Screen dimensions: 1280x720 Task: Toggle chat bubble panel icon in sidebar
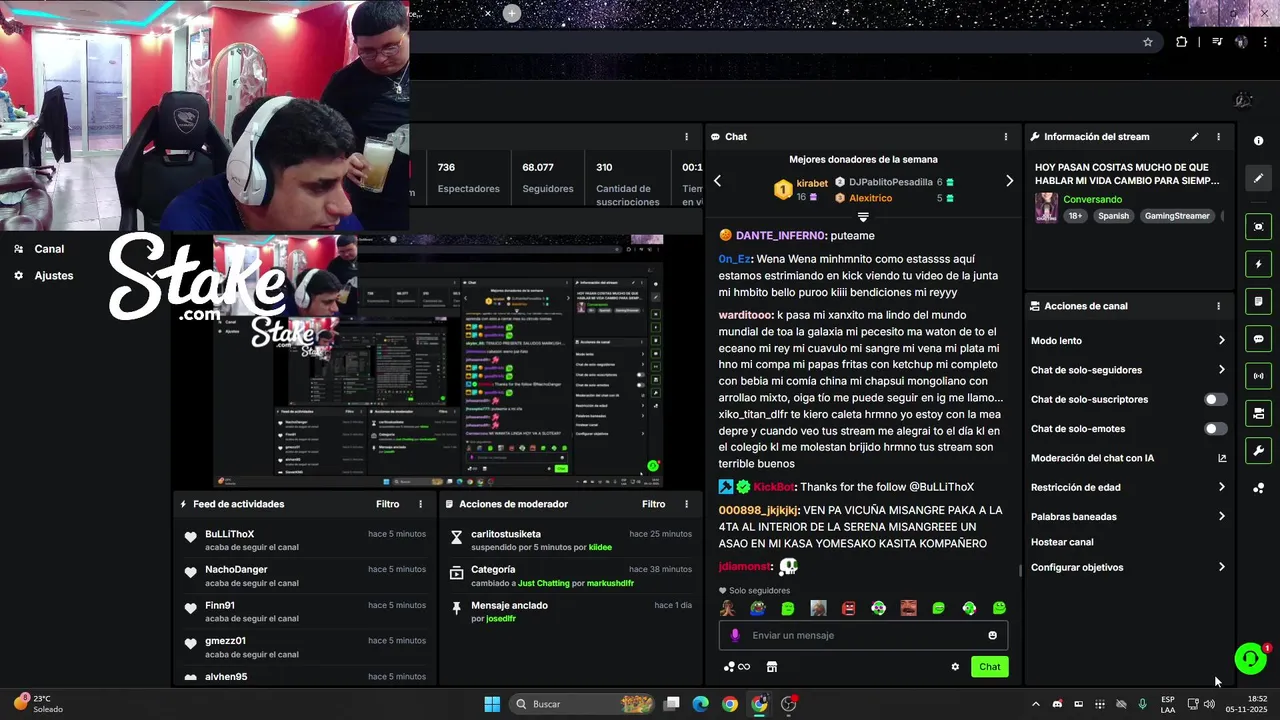[1258, 339]
